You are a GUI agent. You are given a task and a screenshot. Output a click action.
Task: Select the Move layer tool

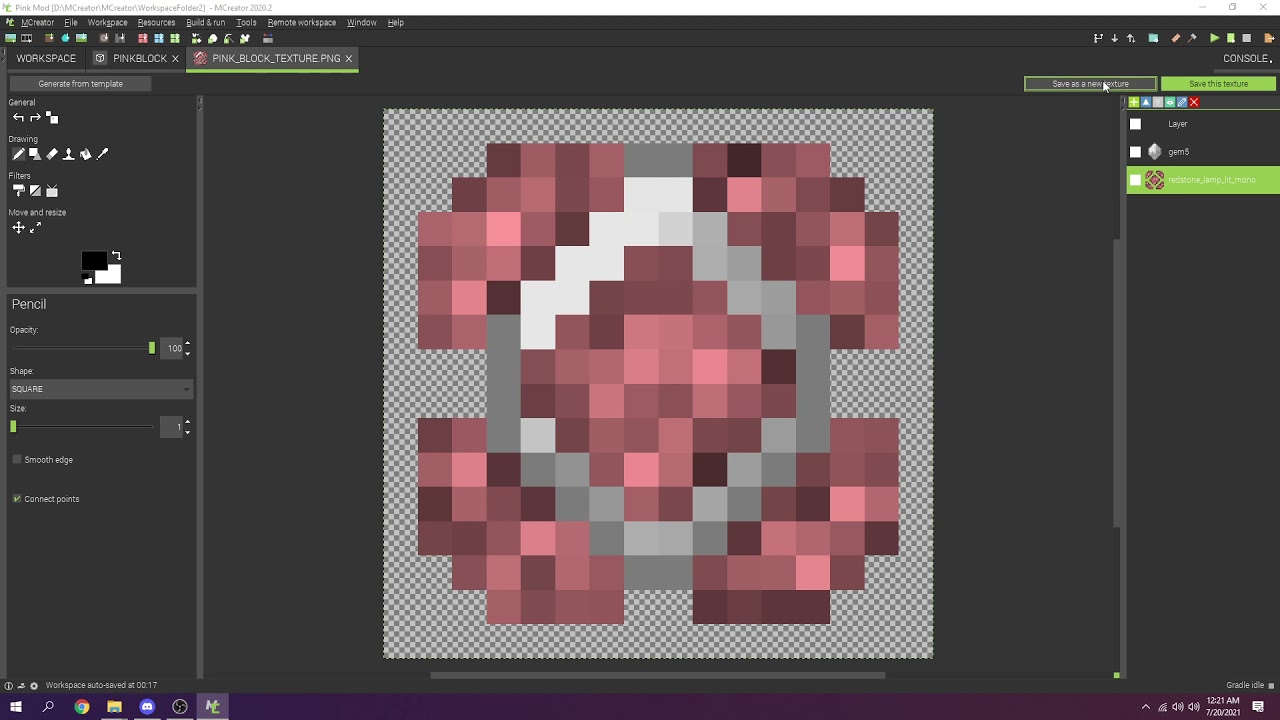click(x=18, y=228)
